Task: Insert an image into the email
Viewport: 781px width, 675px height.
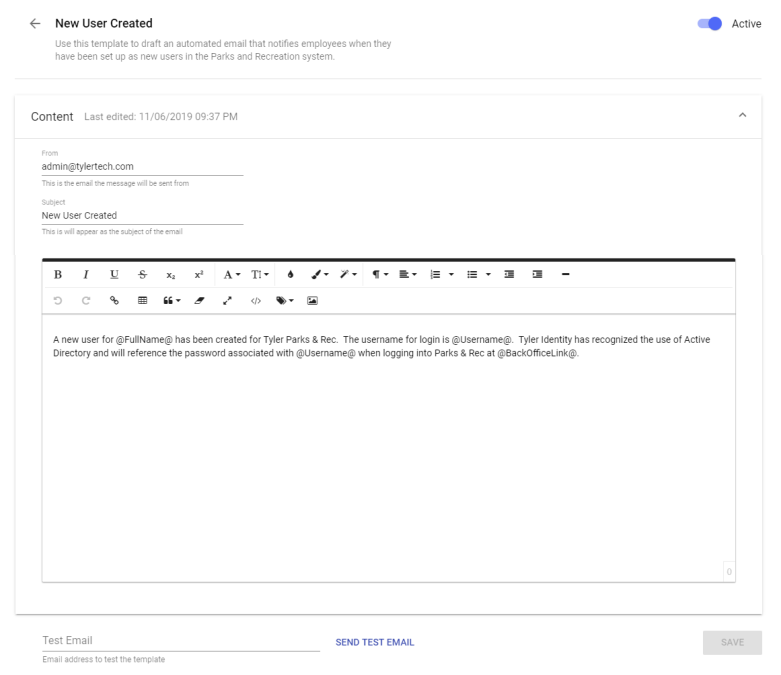Action: pyautogui.click(x=312, y=300)
